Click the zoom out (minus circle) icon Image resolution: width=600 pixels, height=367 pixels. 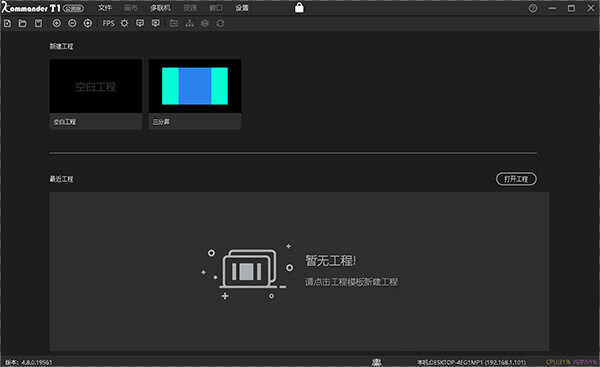tap(72, 23)
